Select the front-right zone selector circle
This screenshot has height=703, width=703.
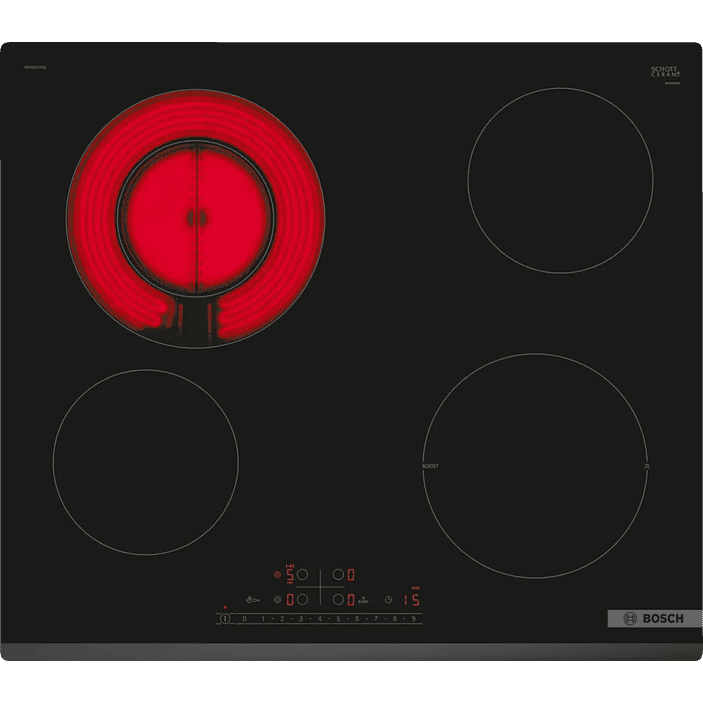338,599
